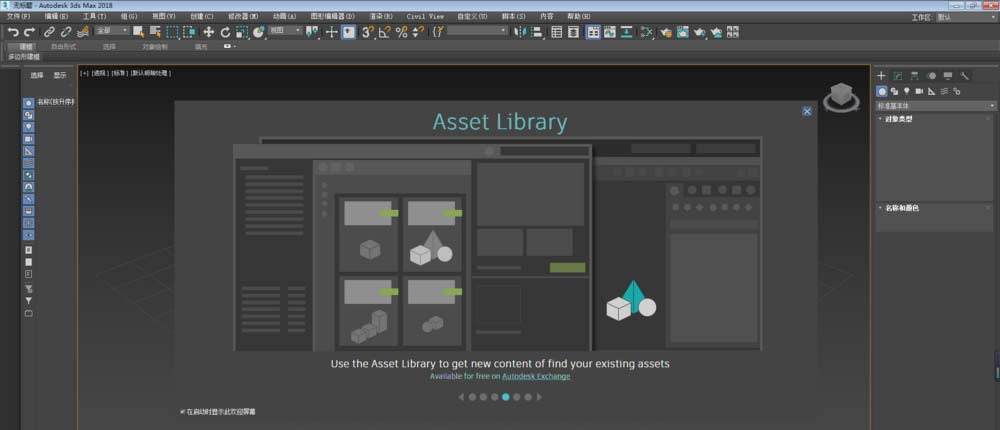Activate the Select and Rotate tool
This screenshot has height=430, width=1000.
coord(225,32)
